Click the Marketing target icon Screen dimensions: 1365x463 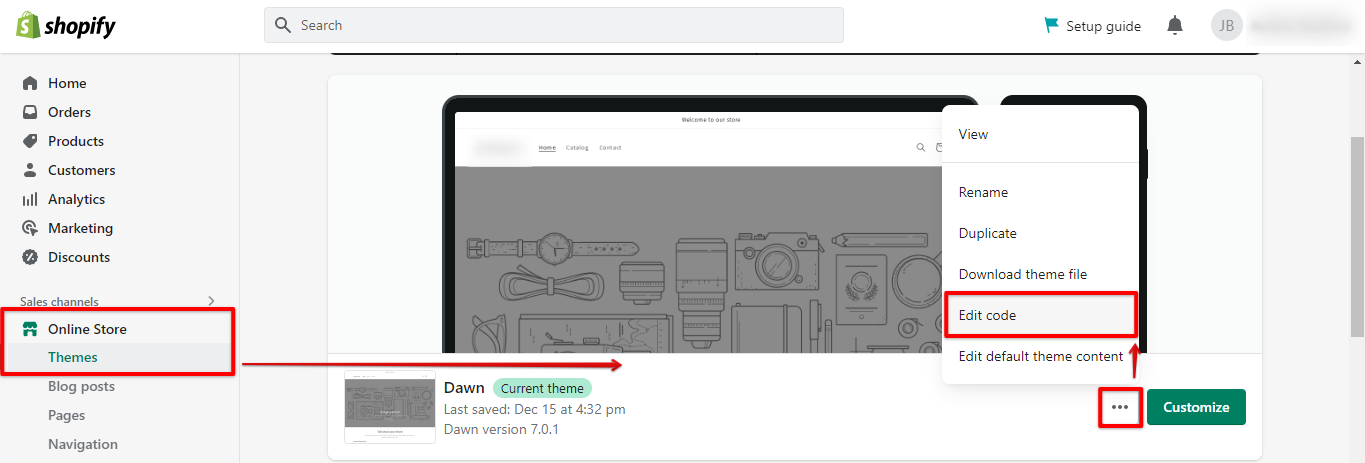(30, 228)
